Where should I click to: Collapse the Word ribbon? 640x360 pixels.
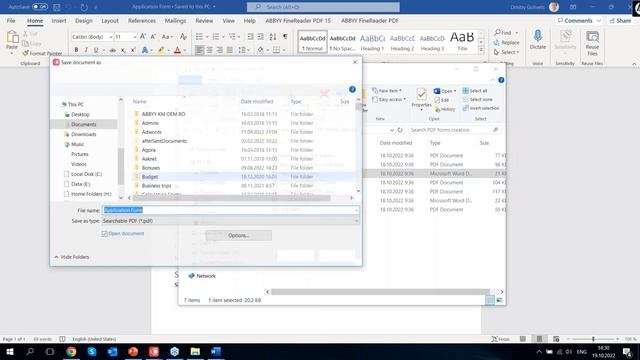tap(634, 64)
